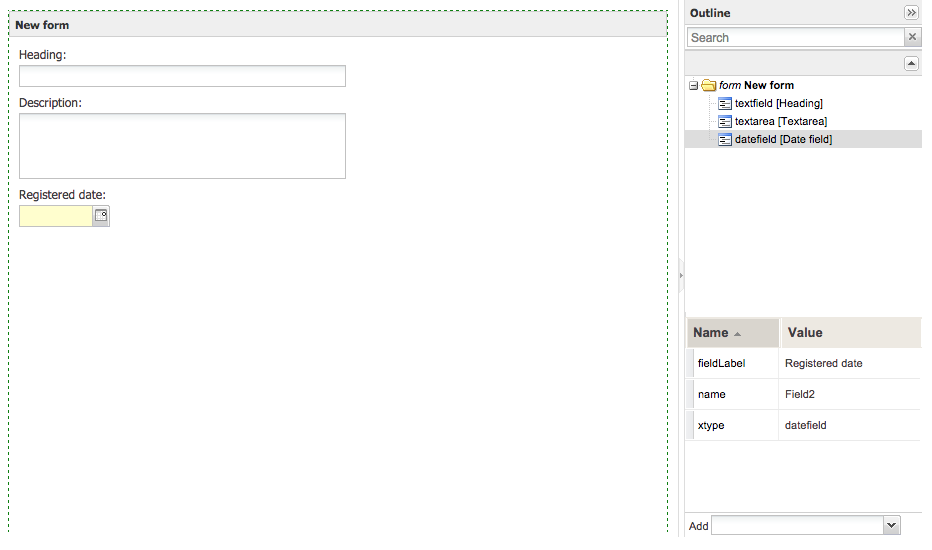This screenshot has width=932, height=550.
Task: Click the splitter collapse handle beside Outline
Action: pos(681,275)
